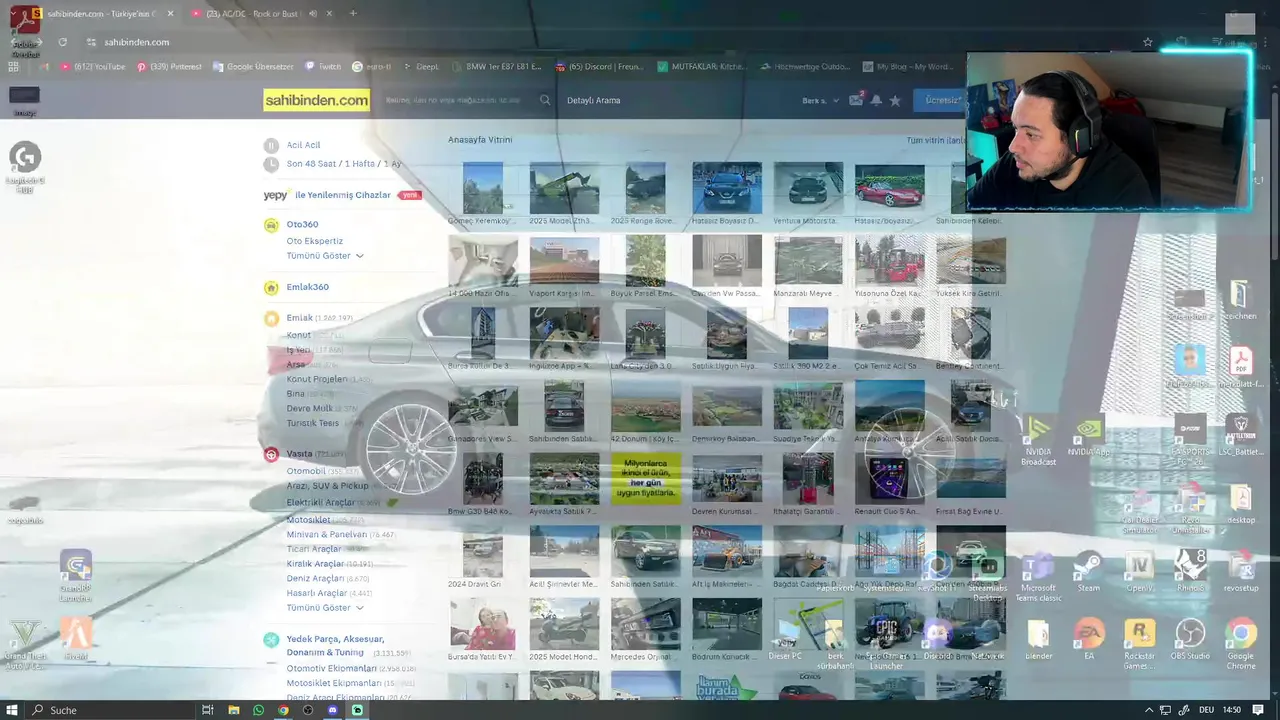Open a new browser tab with plus

353,13
